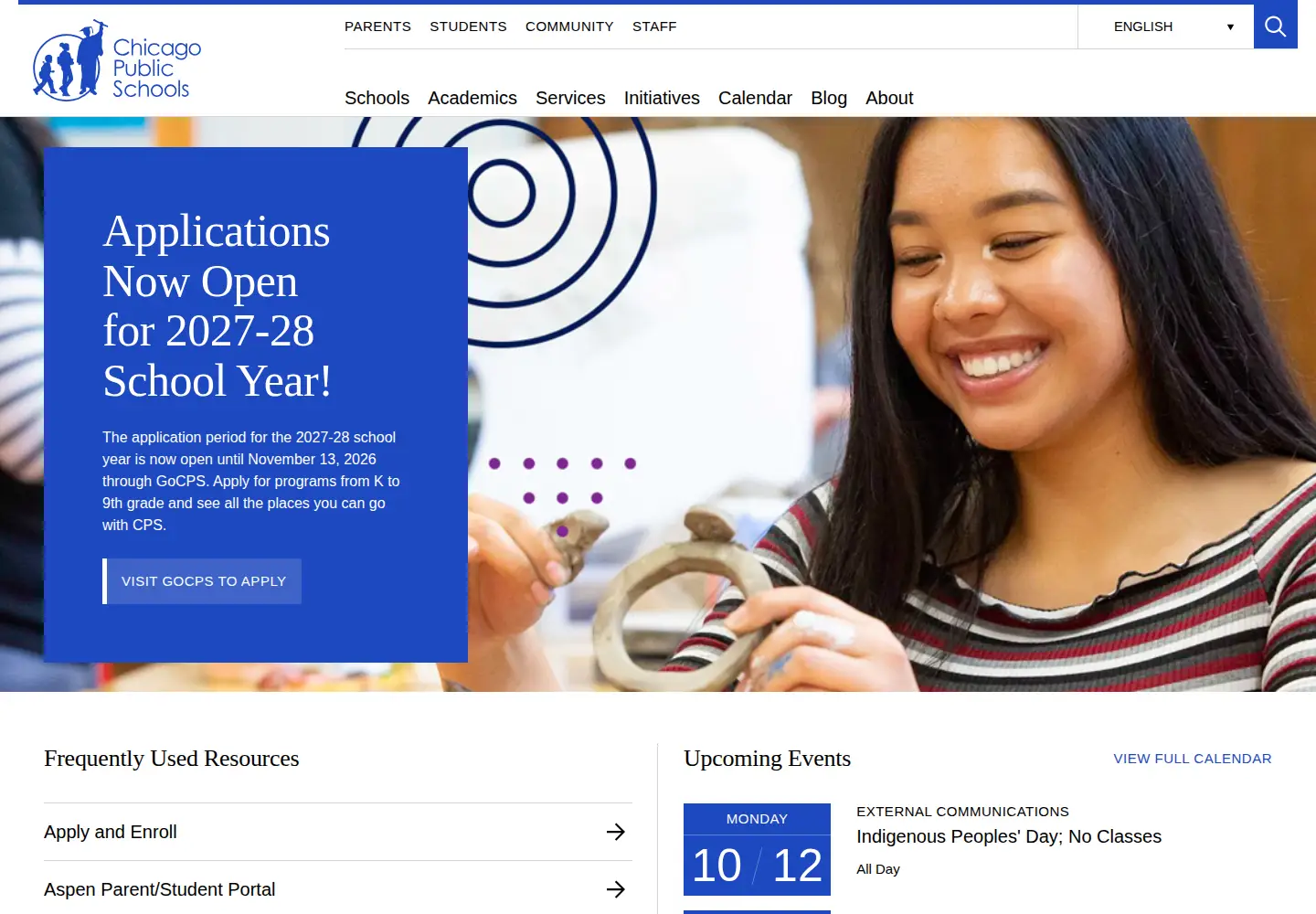
Task: Open the Staff link
Action: (654, 27)
